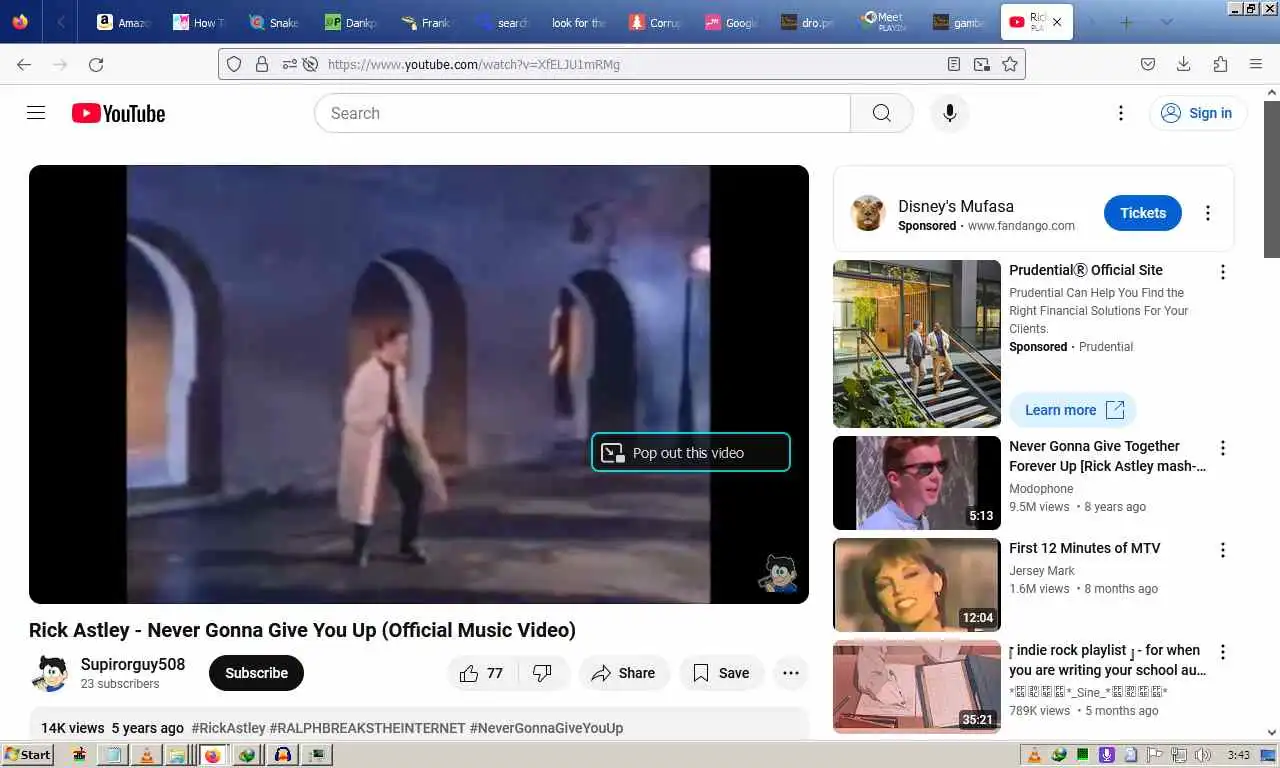1280x768 pixels.
Task: Open the YouTube guide hamburger menu
Action: click(36, 113)
